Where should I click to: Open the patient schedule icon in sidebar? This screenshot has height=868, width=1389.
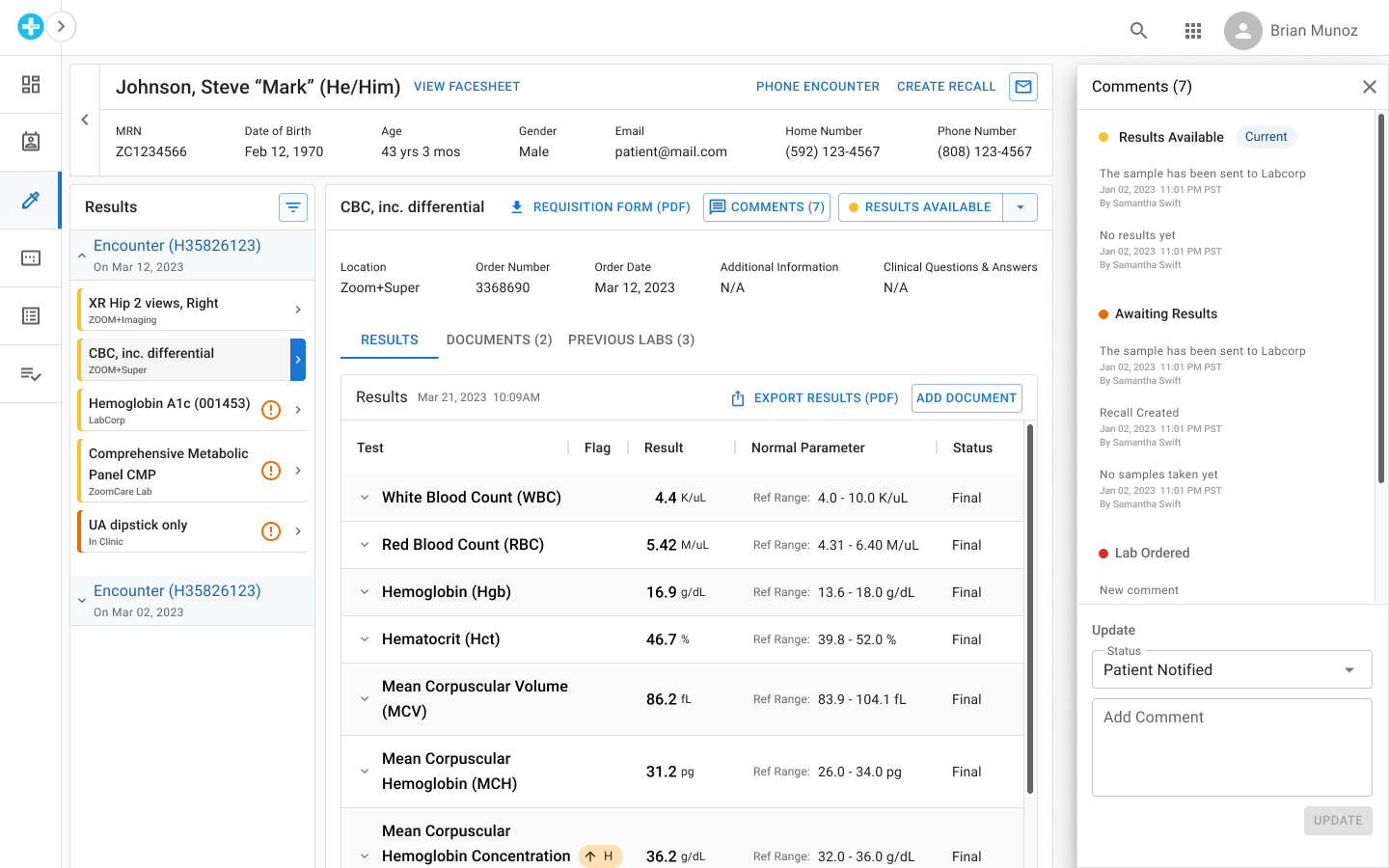pos(31,143)
